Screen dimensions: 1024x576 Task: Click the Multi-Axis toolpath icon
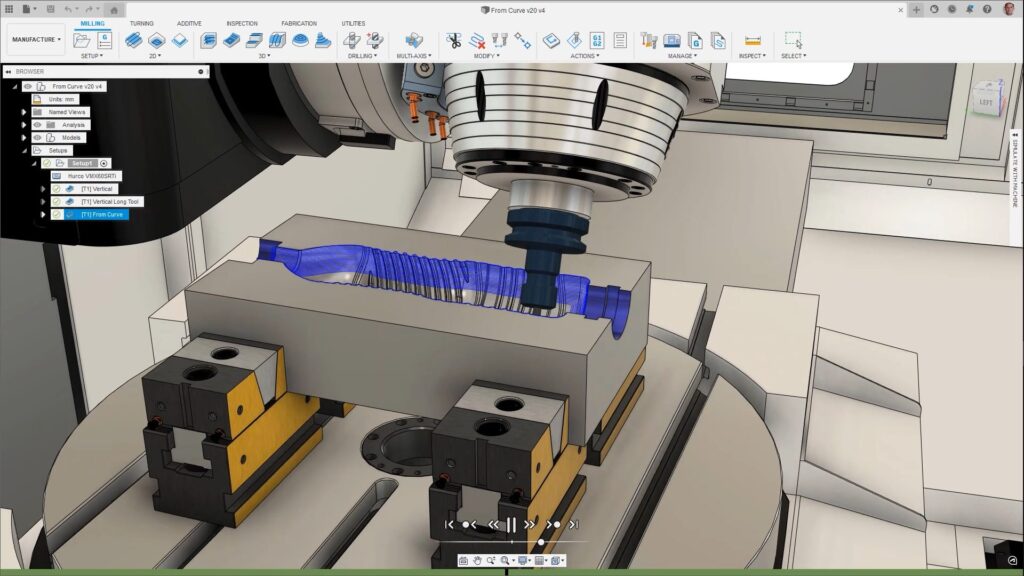[414, 40]
